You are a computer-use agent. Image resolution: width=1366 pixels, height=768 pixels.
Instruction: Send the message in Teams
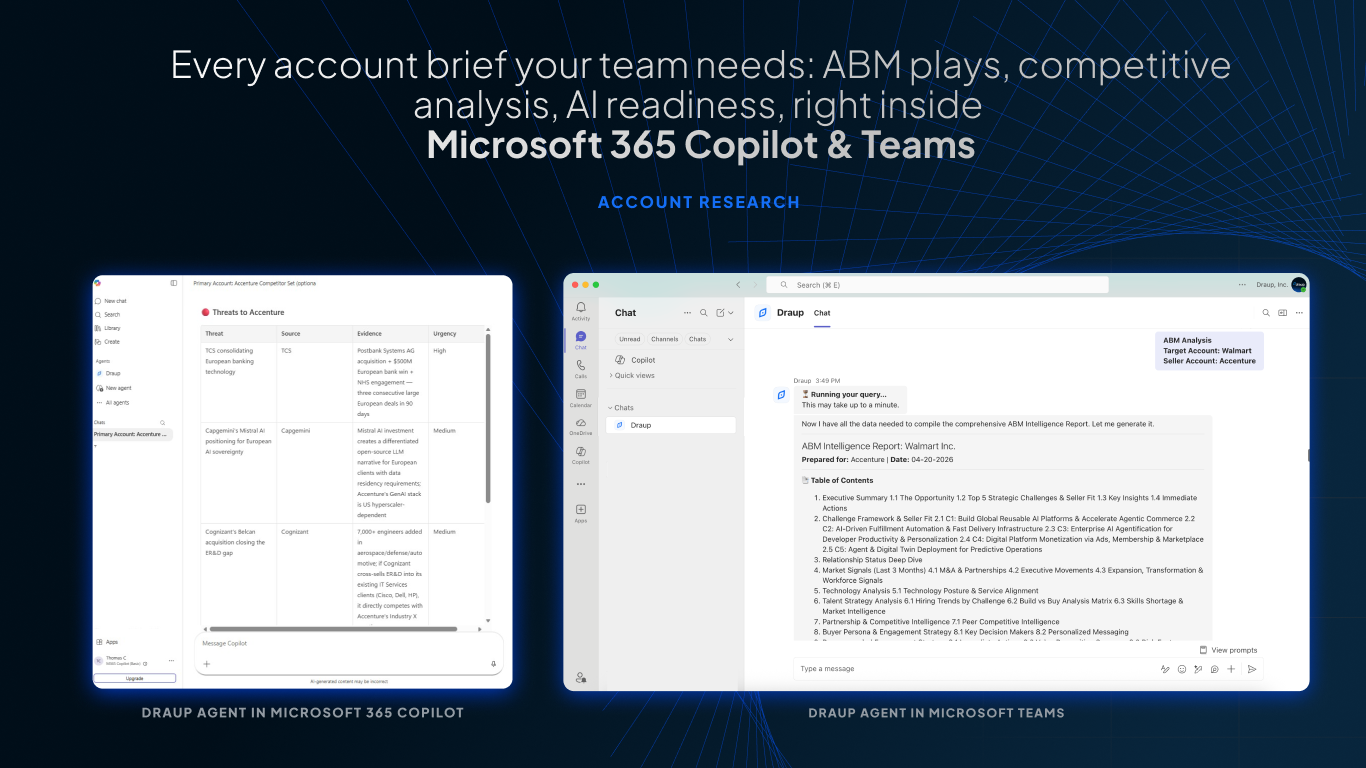(1252, 669)
